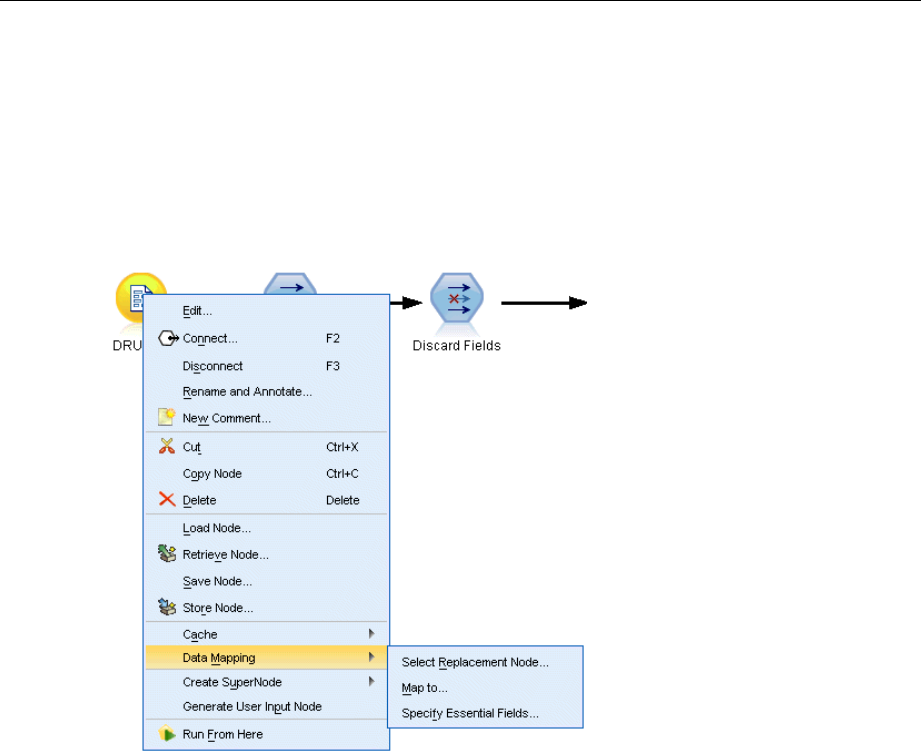Viewport: 921px width, 753px height.
Task: Click the Cut scissors icon
Action: 167,446
